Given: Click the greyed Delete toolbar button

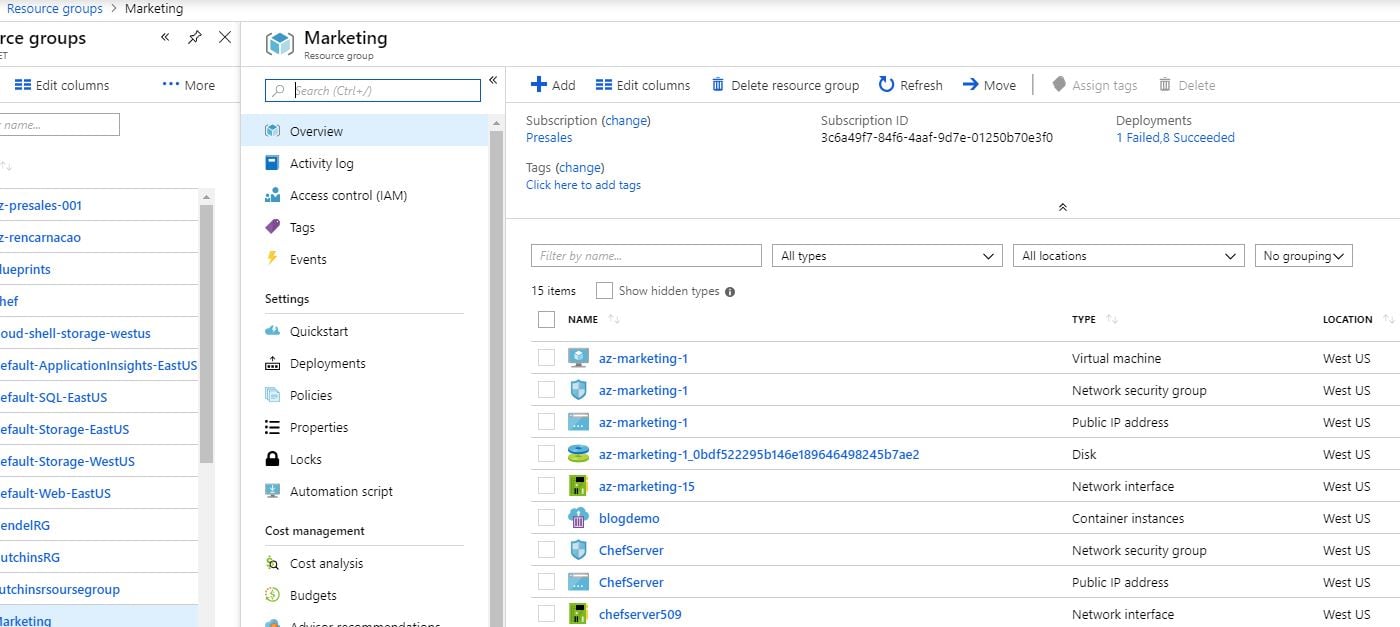Looking at the screenshot, I should pyautogui.click(x=1187, y=85).
